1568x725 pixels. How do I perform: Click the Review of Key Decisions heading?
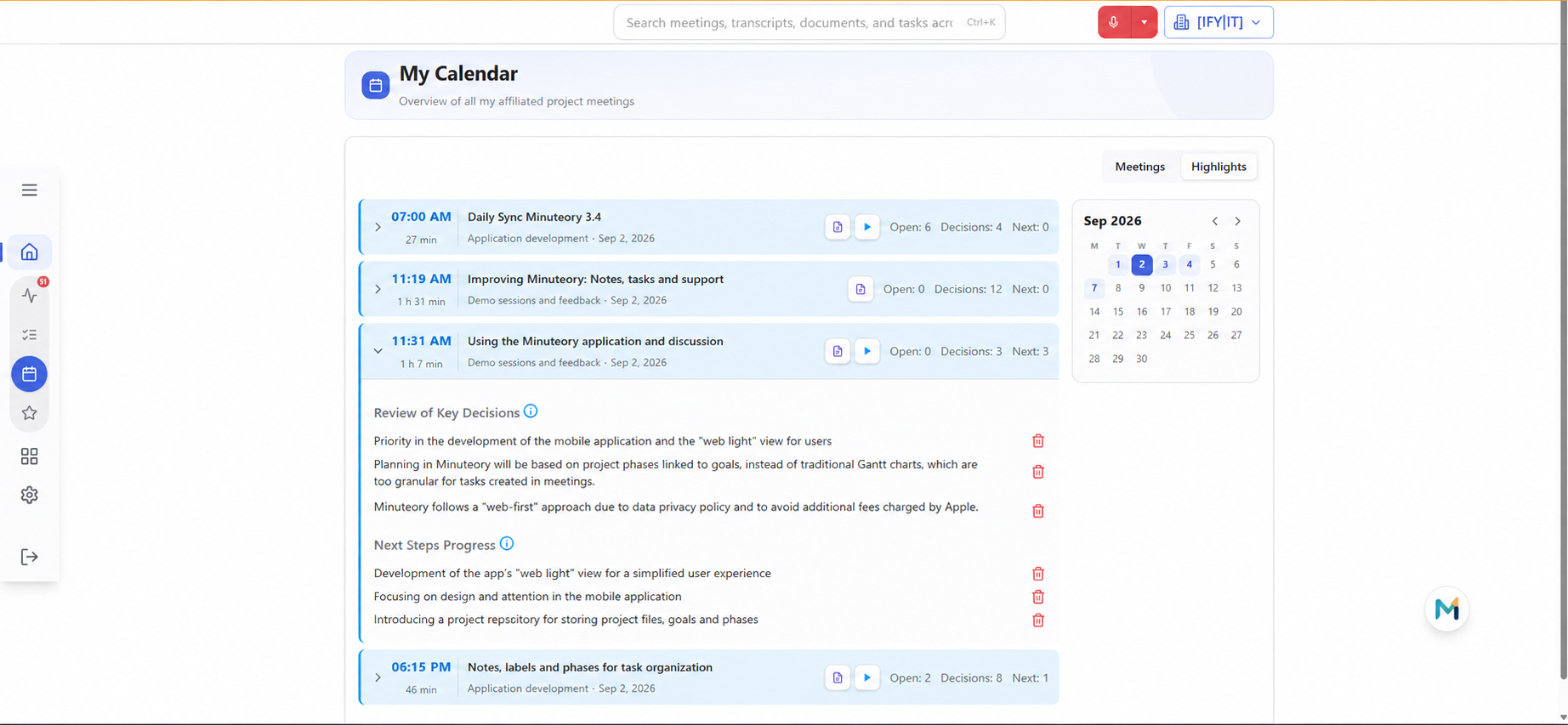click(446, 413)
